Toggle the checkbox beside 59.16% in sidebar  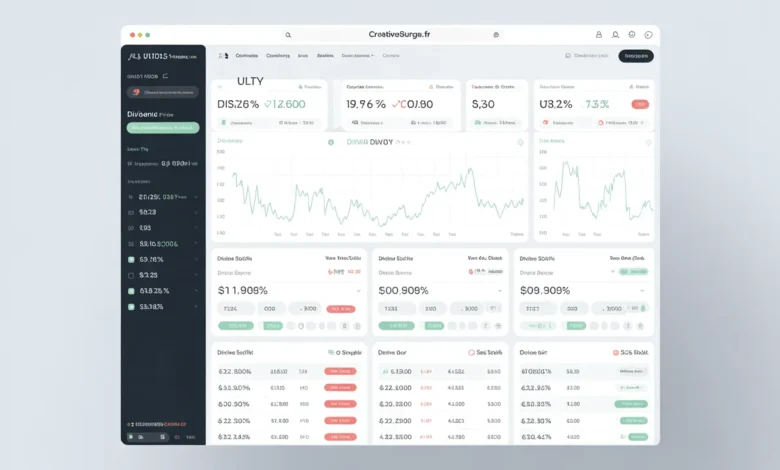point(131,259)
